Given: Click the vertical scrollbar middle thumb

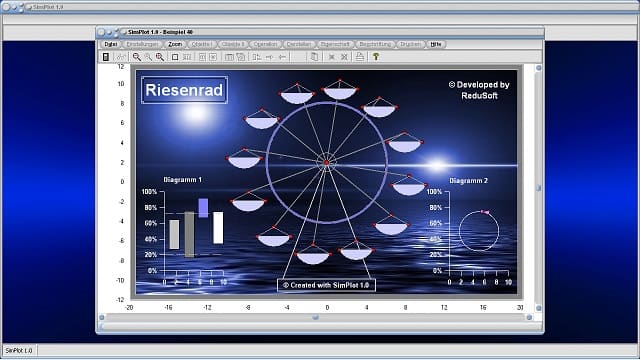Looking at the screenshot, I should point(538,188).
